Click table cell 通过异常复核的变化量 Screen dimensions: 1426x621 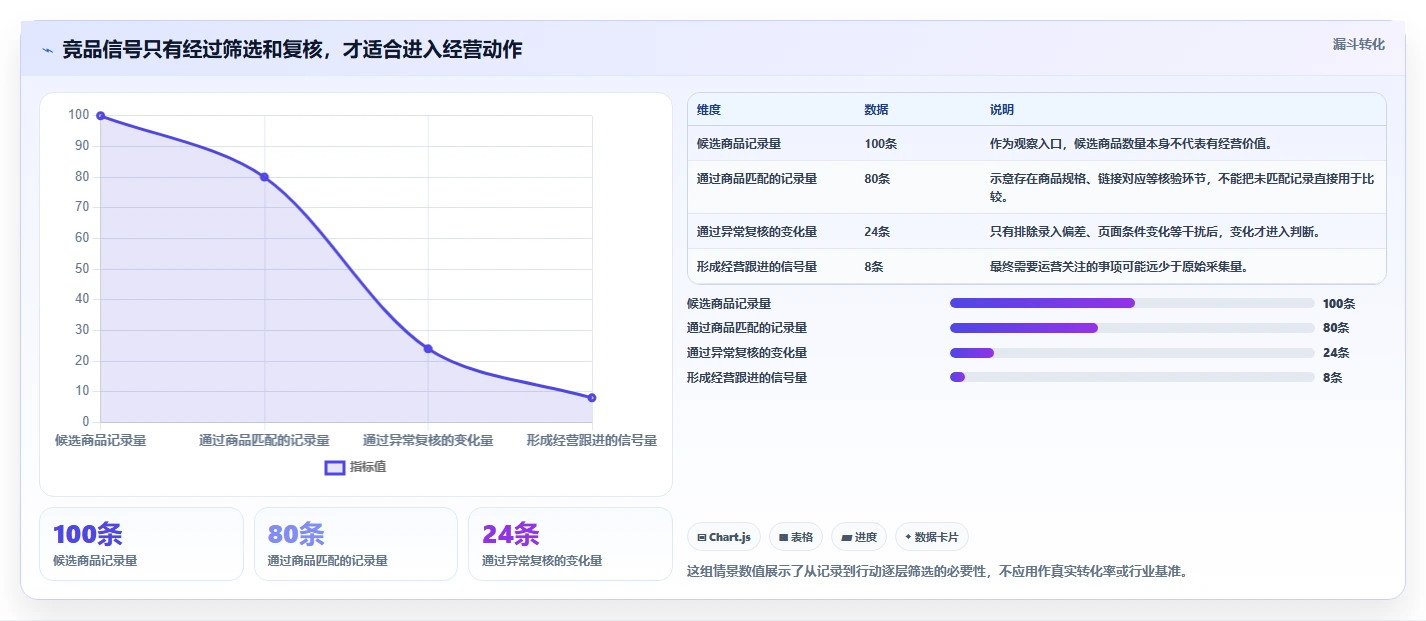tap(757, 232)
